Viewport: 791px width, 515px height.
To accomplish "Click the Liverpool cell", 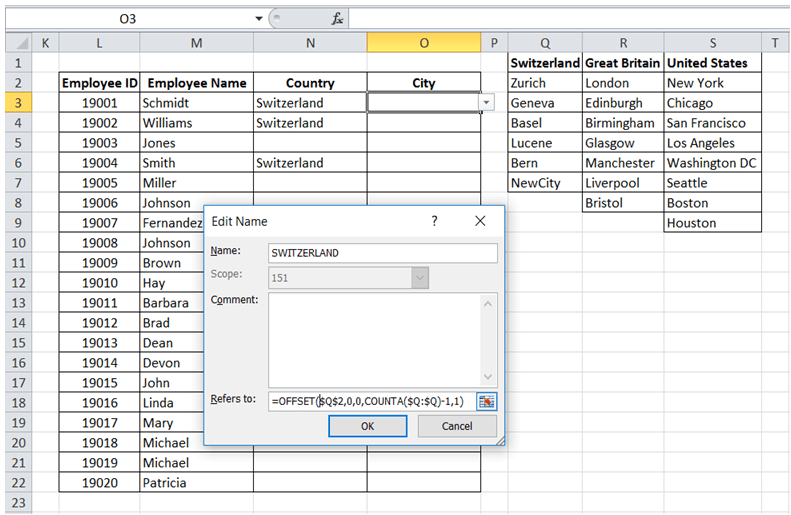I will [624, 183].
